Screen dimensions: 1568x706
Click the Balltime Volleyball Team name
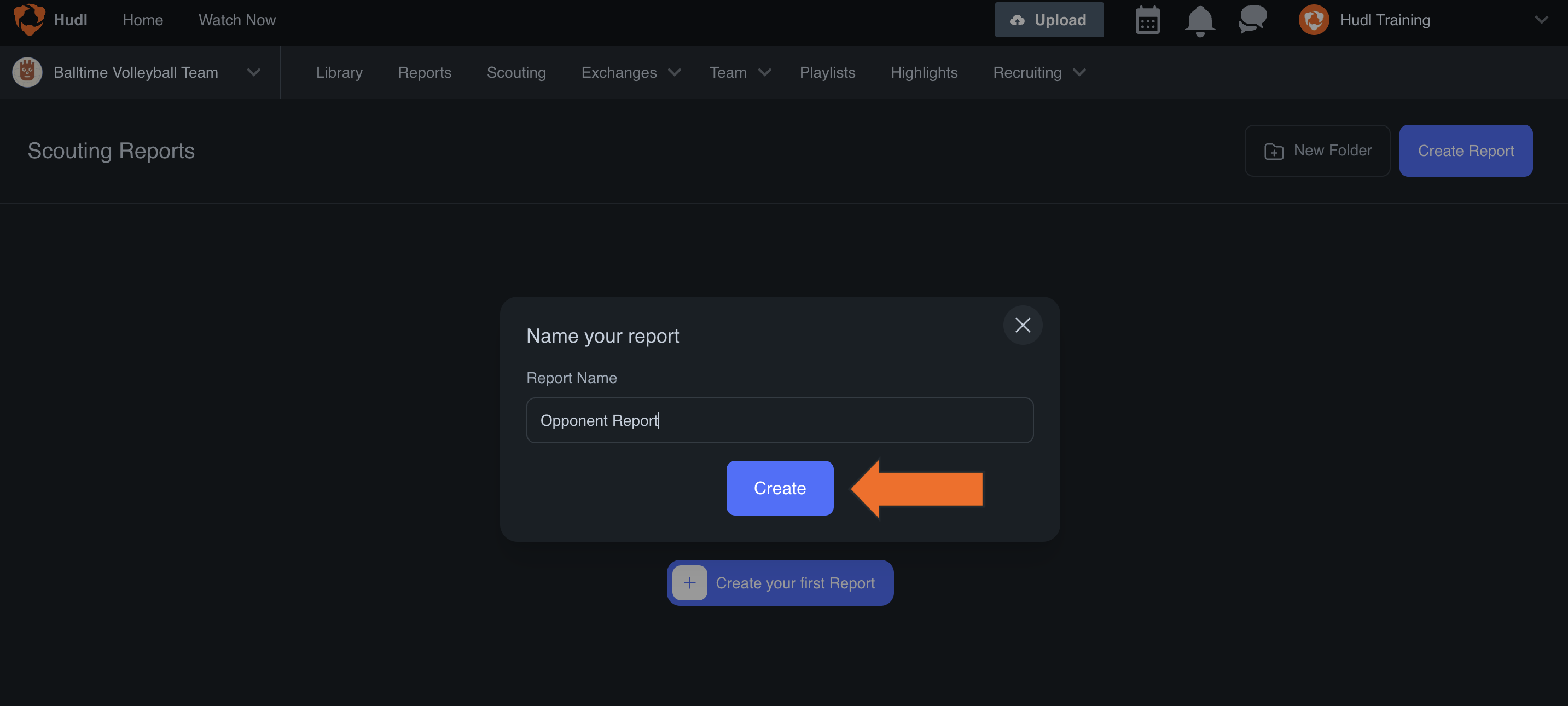point(136,72)
